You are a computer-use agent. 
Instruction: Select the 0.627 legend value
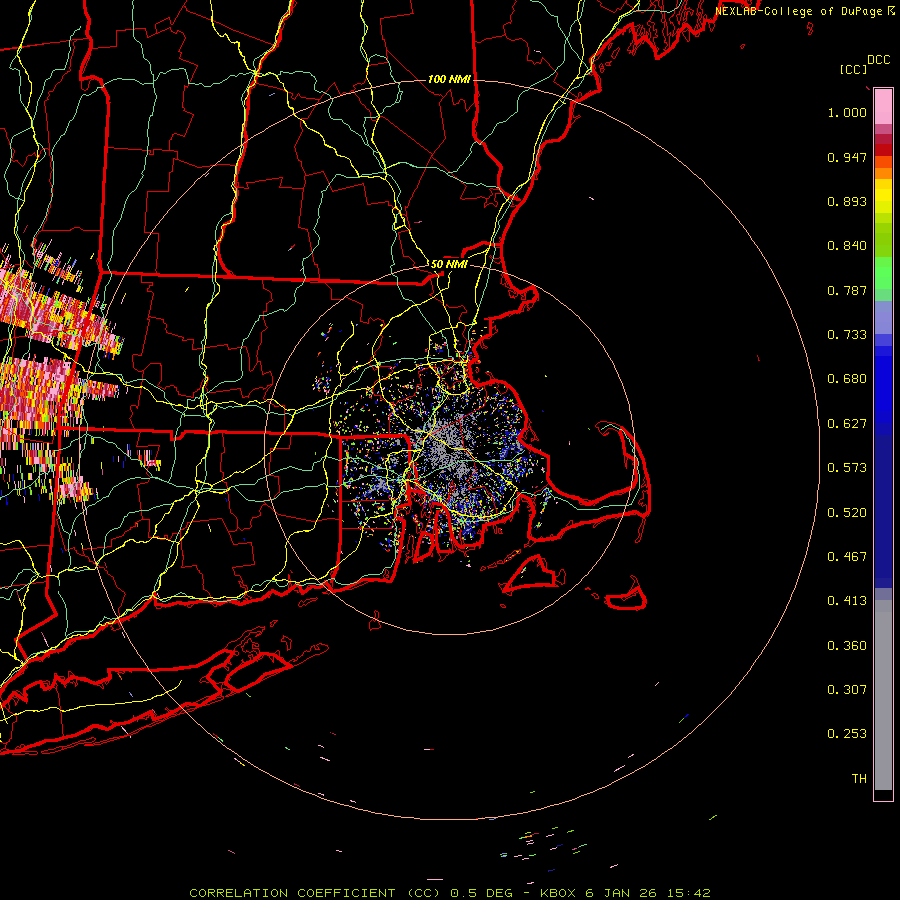point(847,424)
